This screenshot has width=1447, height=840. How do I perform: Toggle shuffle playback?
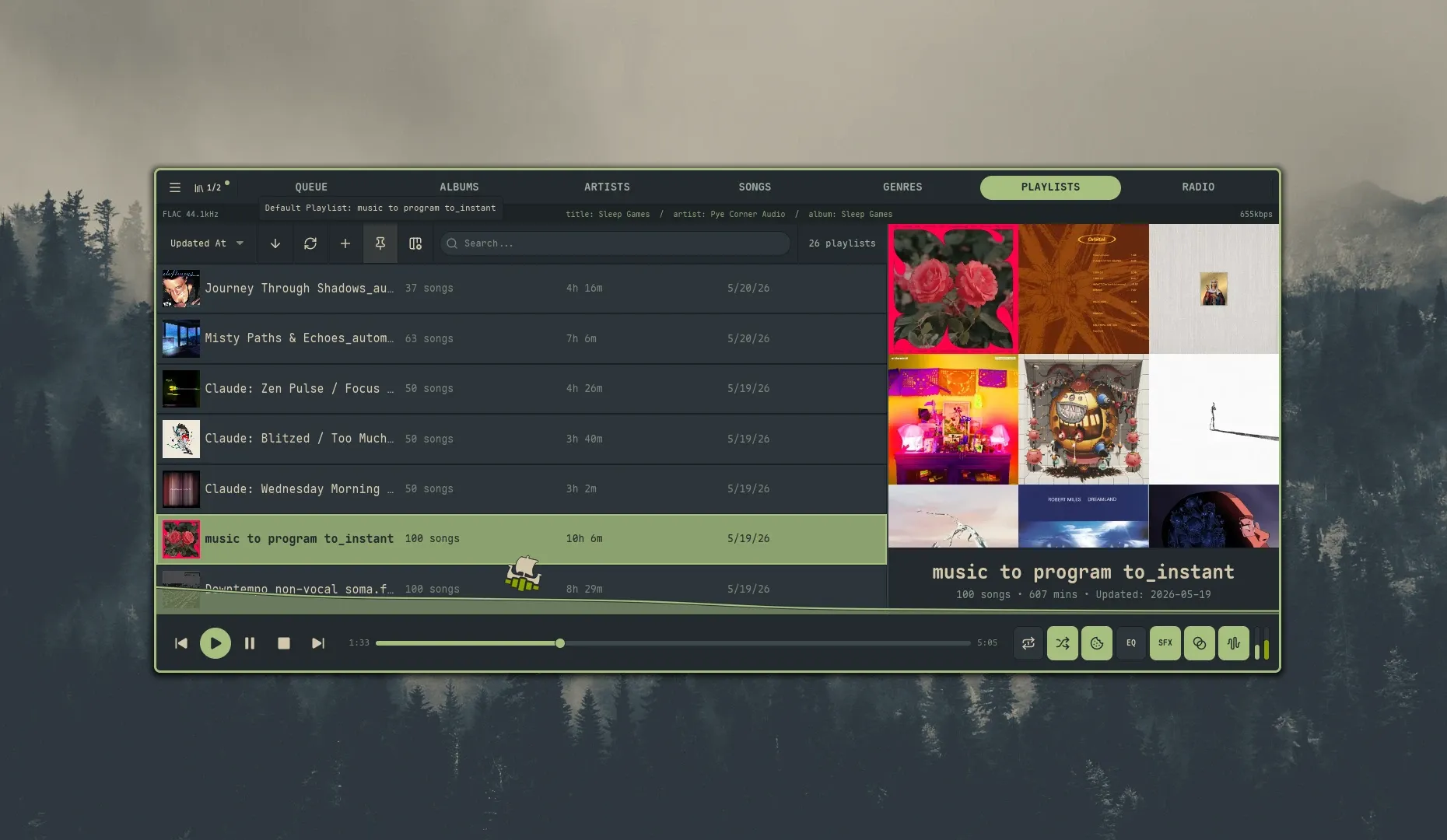[x=1063, y=643]
